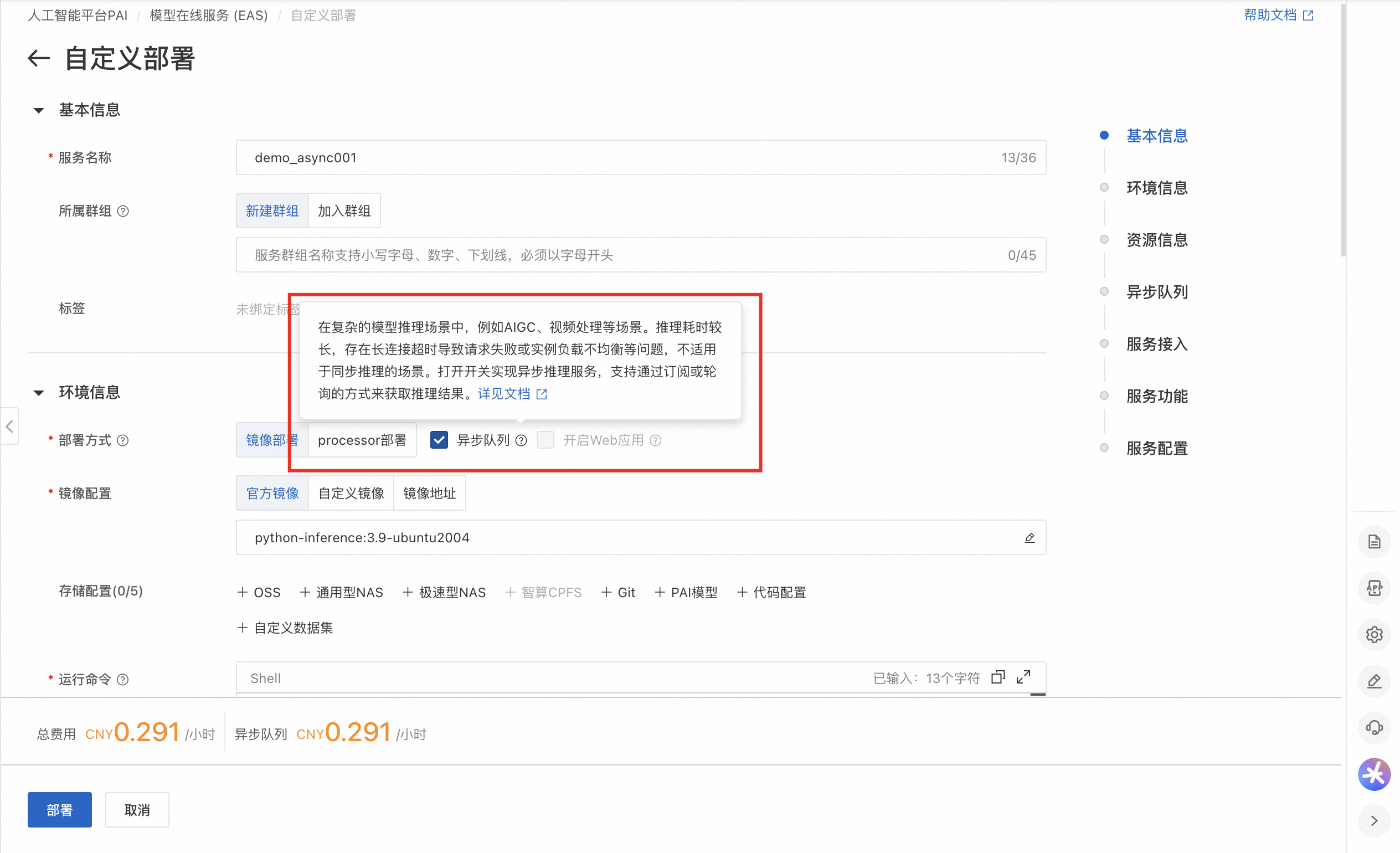The width and height of the screenshot is (1400, 853).
Task: Select the 官方镜像 tab
Action: [x=272, y=494]
